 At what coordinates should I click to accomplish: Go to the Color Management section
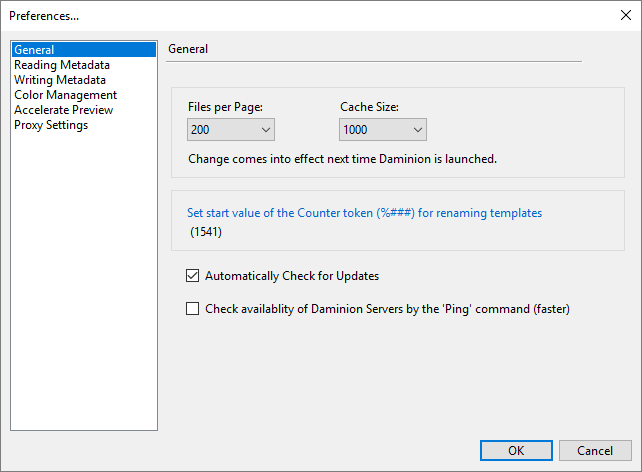coord(65,95)
